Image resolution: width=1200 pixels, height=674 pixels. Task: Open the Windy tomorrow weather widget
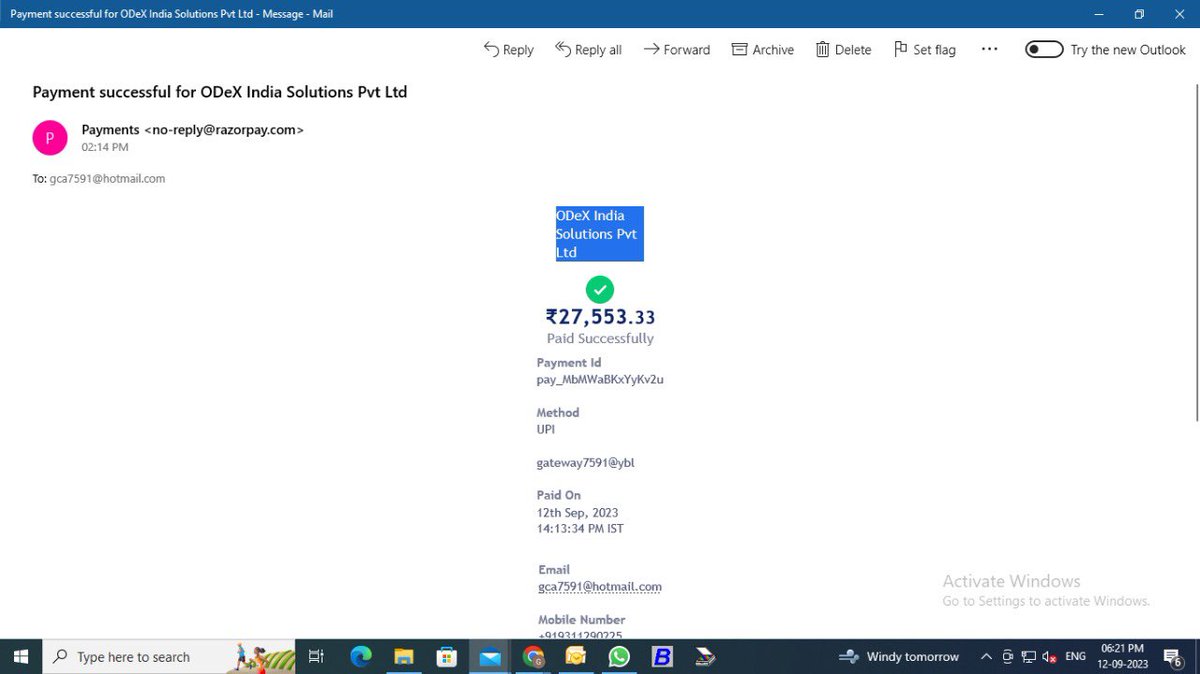point(899,657)
